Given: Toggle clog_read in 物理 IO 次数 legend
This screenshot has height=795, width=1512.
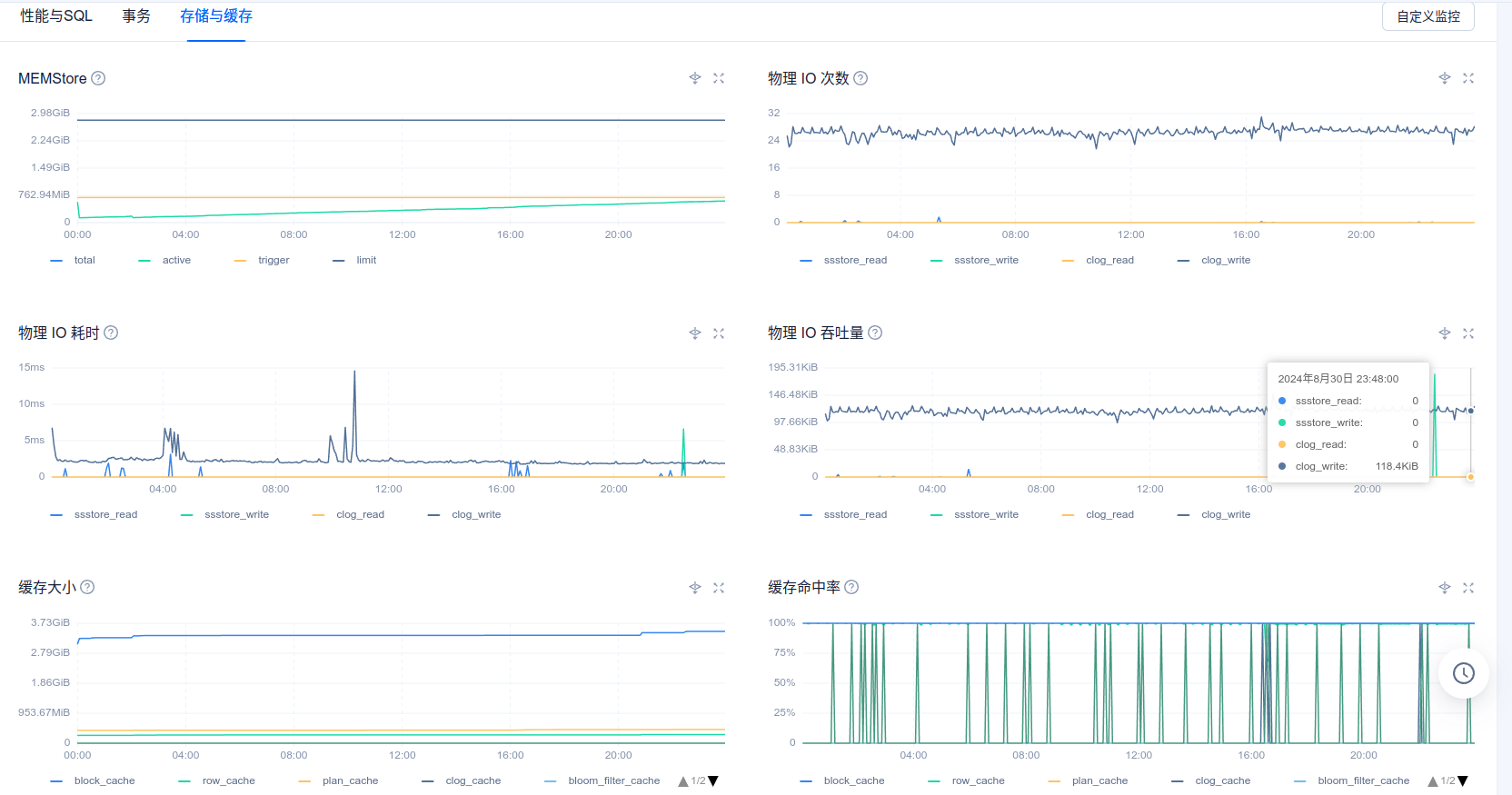Looking at the screenshot, I should pyautogui.click(x=1098, y=260).
